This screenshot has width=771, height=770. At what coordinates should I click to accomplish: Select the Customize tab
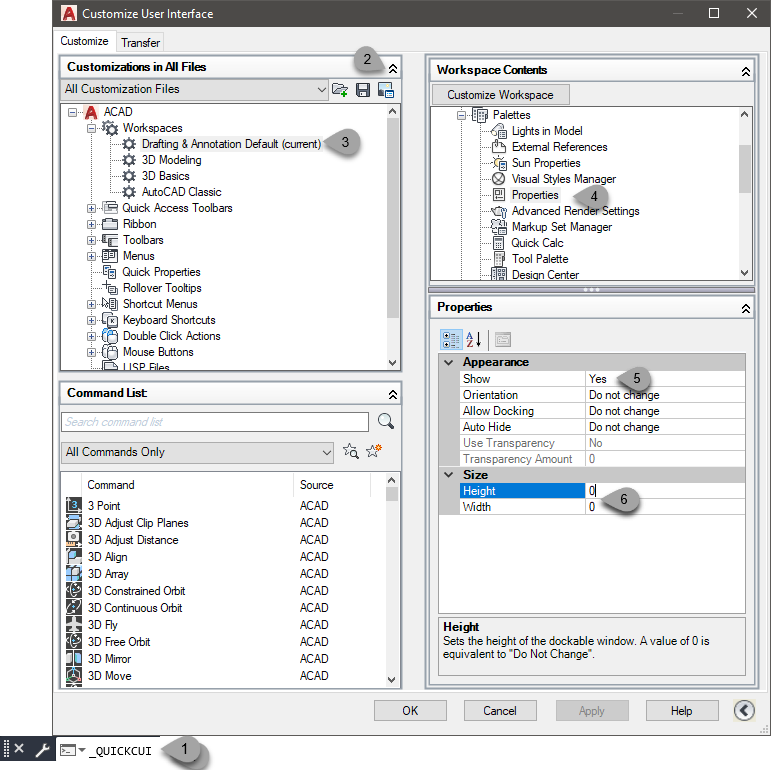coord(84,41)
